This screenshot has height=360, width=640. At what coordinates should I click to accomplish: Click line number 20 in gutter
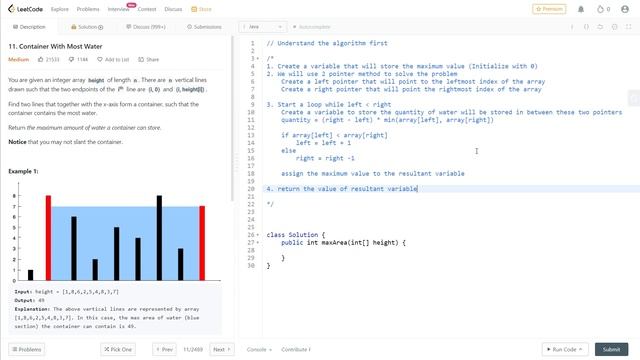251,189
